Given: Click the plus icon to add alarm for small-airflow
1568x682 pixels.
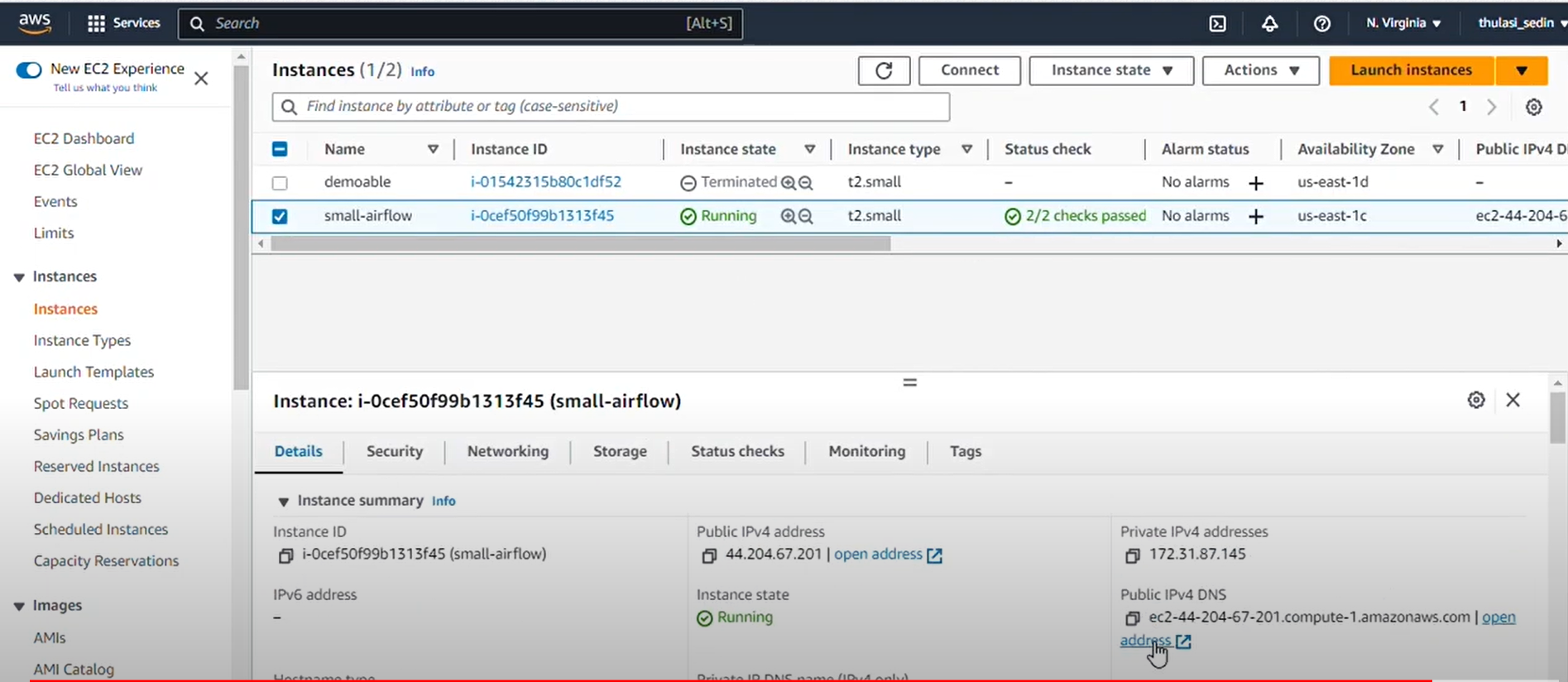Looking at the screenshot, I should tap(1255, 217).
